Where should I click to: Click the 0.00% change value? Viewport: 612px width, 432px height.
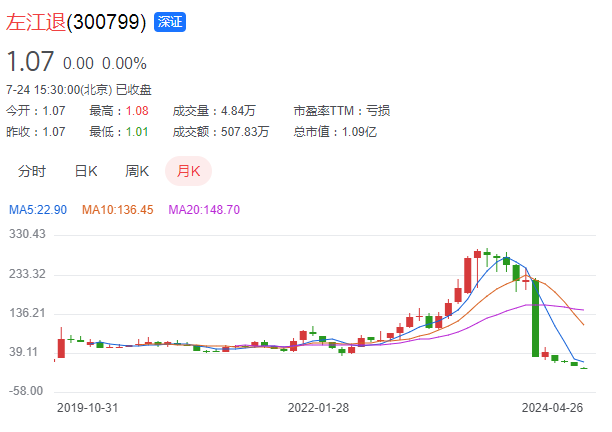(x=124, y=64)
